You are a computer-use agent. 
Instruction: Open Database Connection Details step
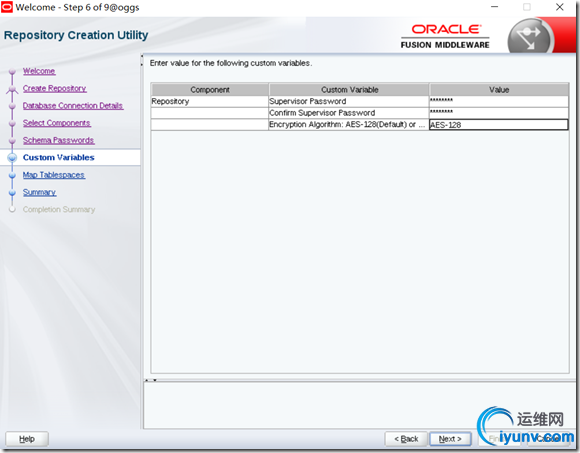click(x=73, y=106)
